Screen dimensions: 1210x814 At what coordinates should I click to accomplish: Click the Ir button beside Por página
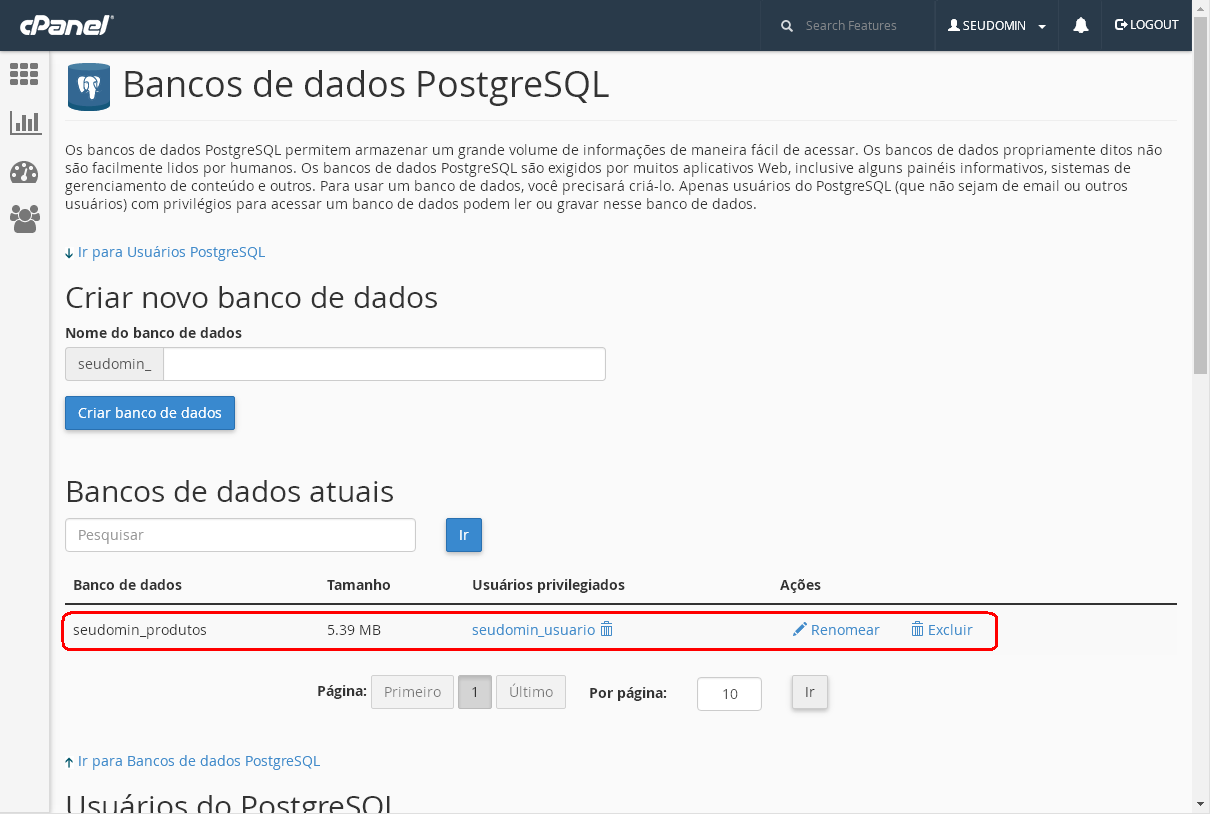pos(810,692)
